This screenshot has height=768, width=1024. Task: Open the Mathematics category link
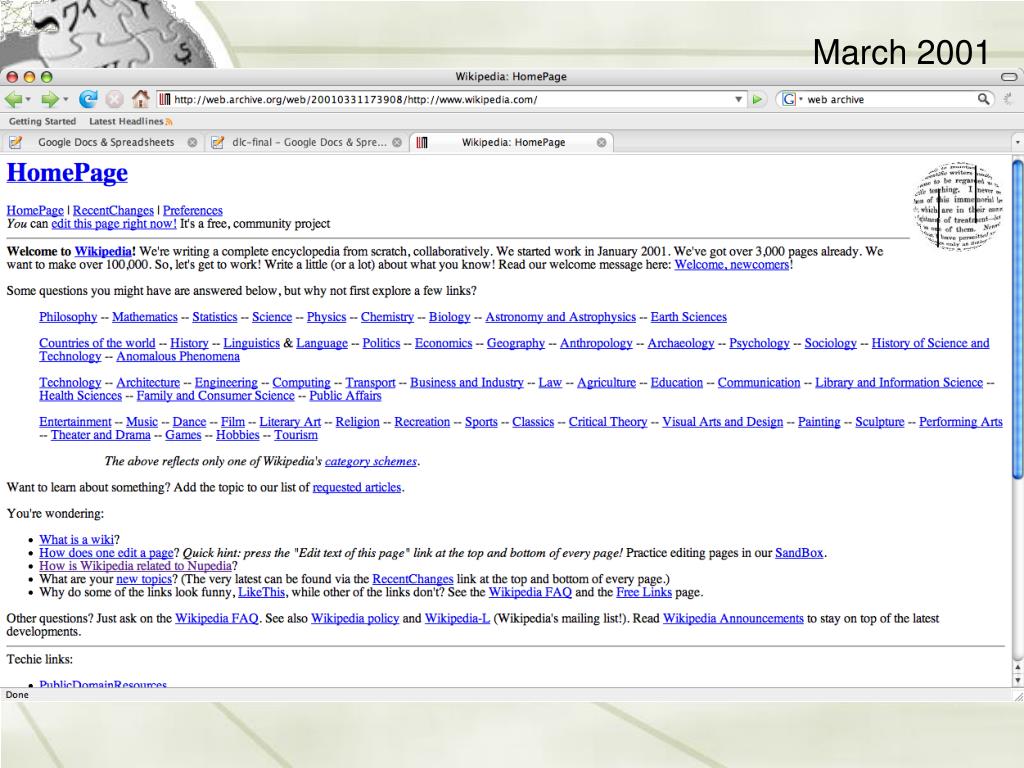(x=144, y=317)
